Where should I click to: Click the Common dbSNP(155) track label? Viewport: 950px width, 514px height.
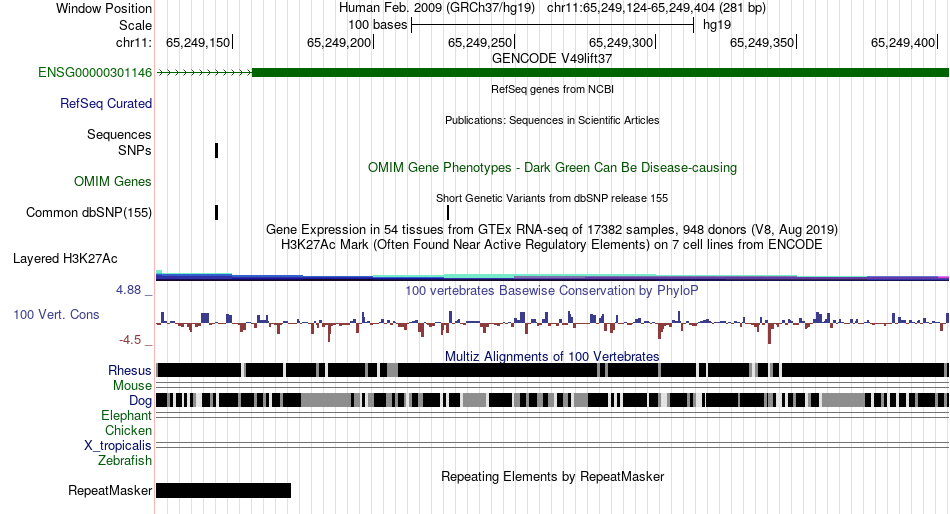click(88, 213)
